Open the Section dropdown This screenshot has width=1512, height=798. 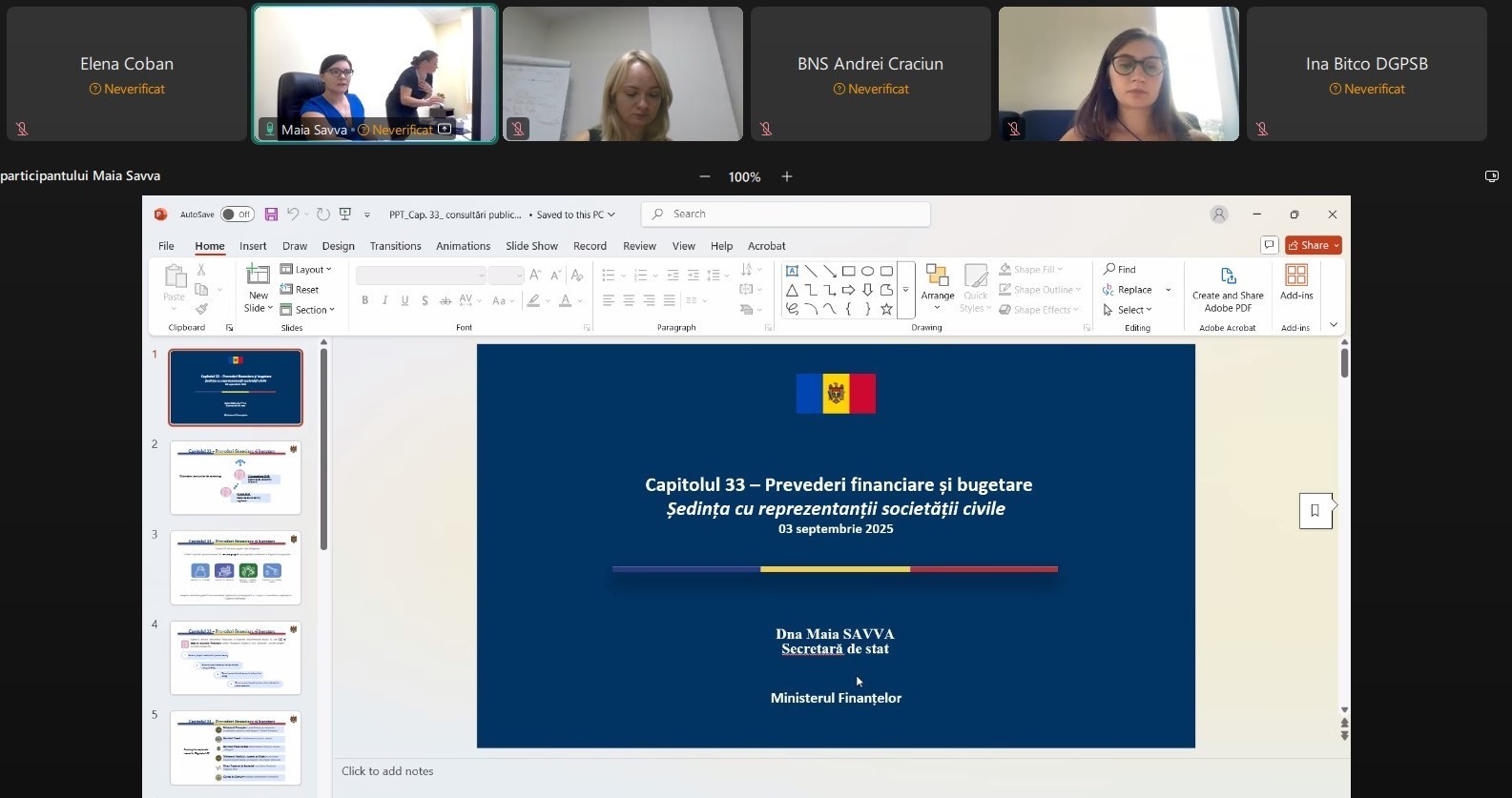(308, 310)
